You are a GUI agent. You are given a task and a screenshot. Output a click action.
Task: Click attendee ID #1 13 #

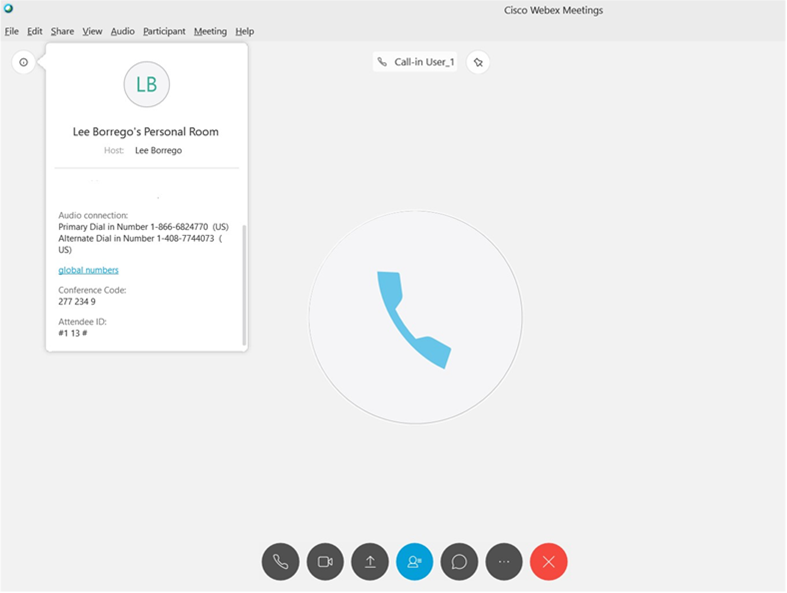click(x=73, y=333)
